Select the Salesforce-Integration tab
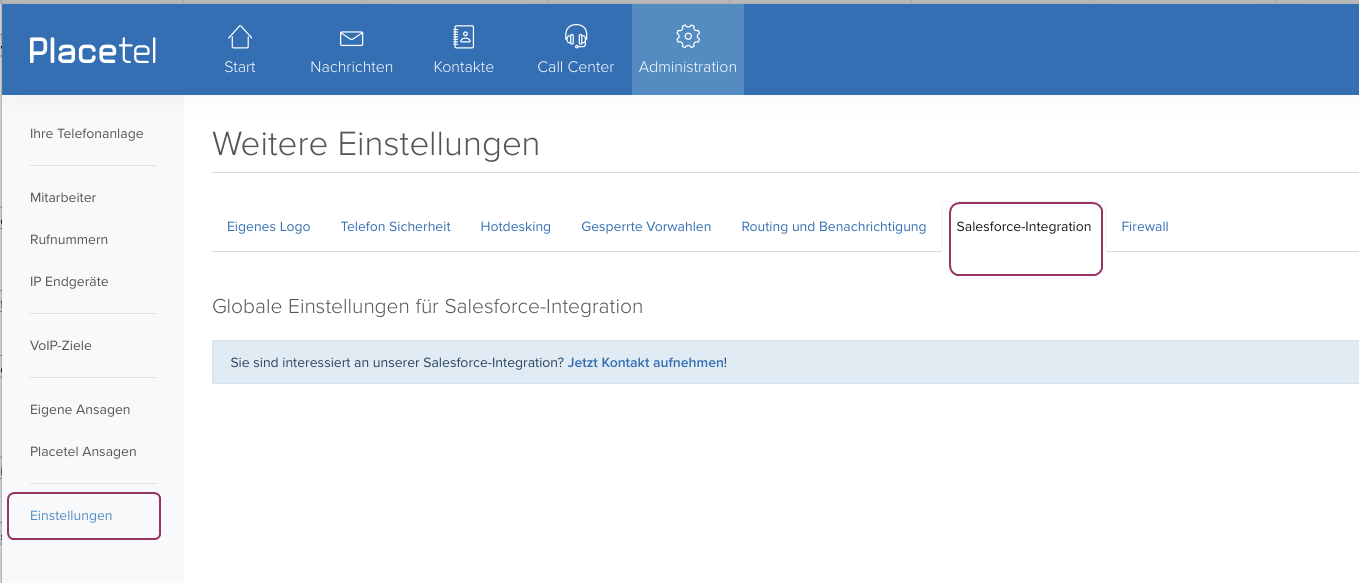The image size is (1359, 583). pos(1024,227)
